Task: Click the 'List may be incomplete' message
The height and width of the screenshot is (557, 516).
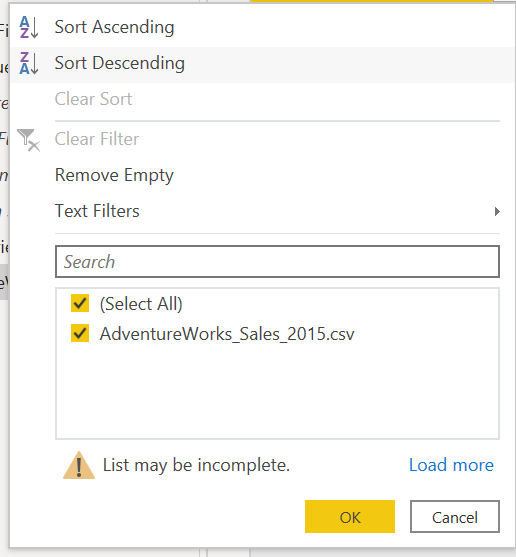Action: click(x=196, y=465)
